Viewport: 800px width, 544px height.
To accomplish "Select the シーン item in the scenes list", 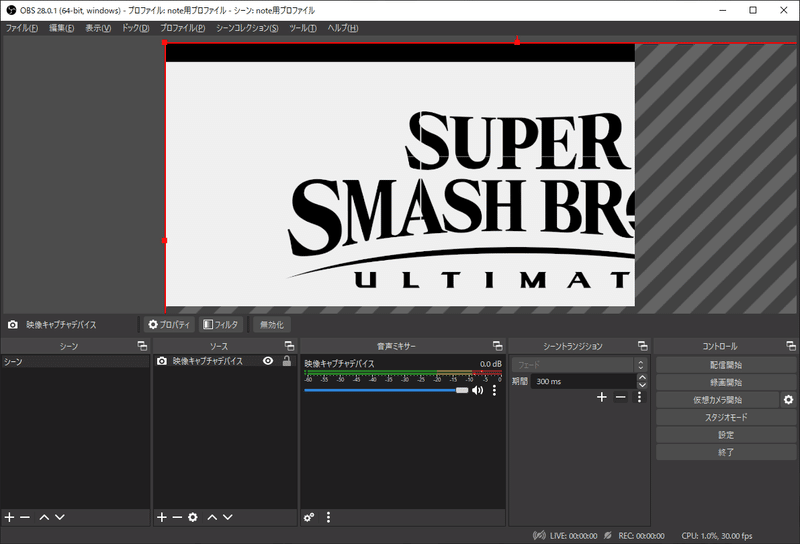I will click(x=75, y=362).
